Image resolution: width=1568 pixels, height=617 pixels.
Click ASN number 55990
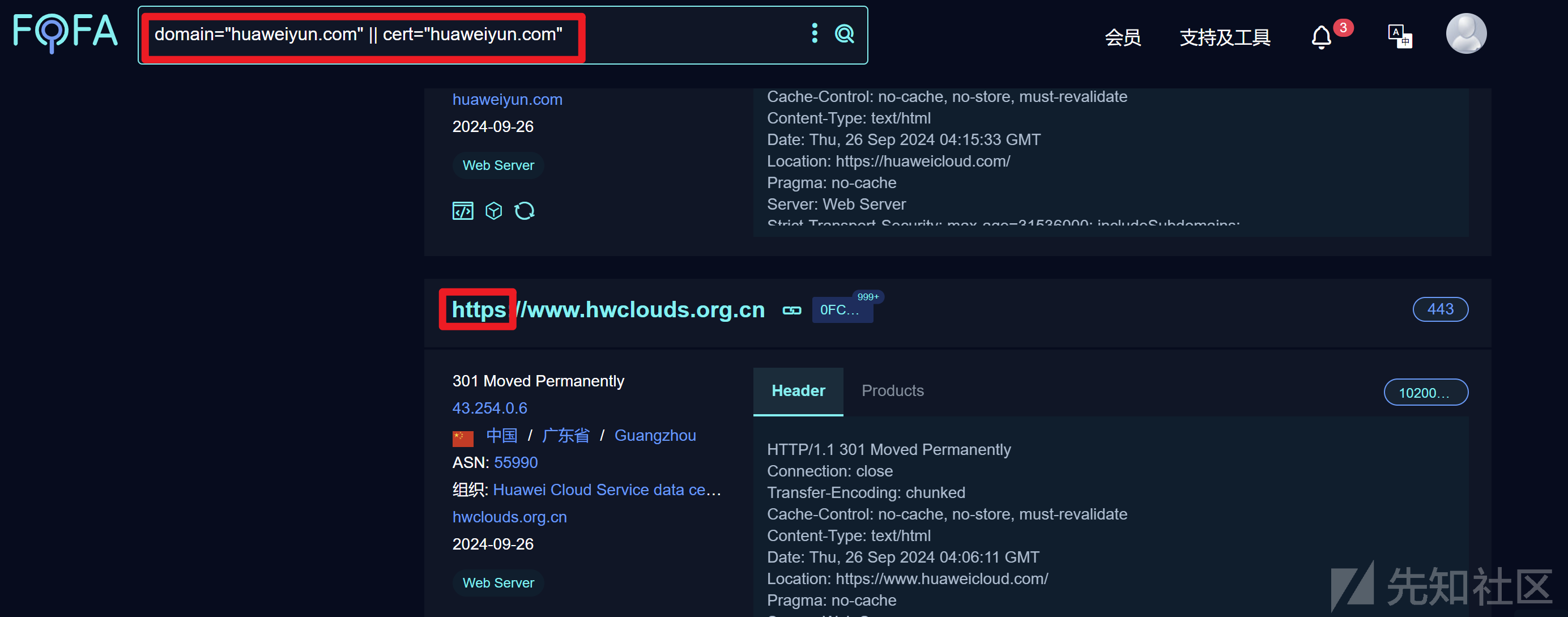(515, 462)
